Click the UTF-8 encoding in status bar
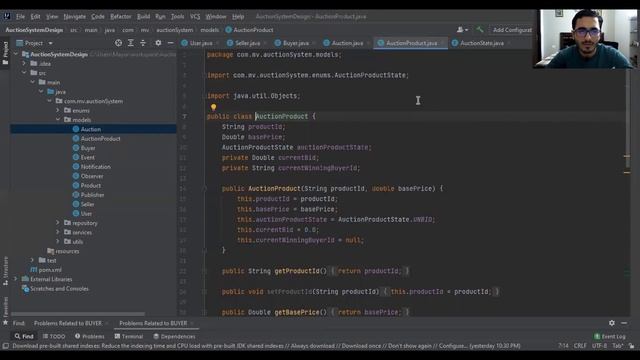The image size is (640, 360). pos(599,346)
